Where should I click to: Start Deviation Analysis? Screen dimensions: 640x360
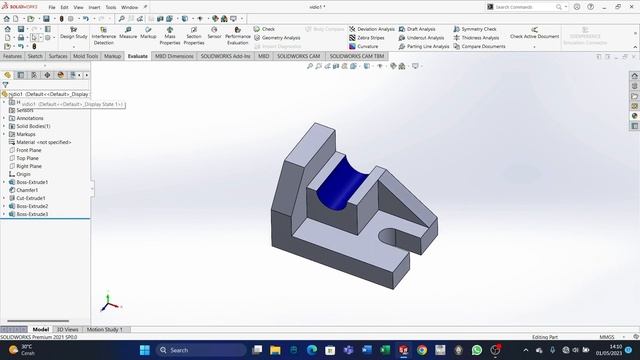click(x=372, y=29)
